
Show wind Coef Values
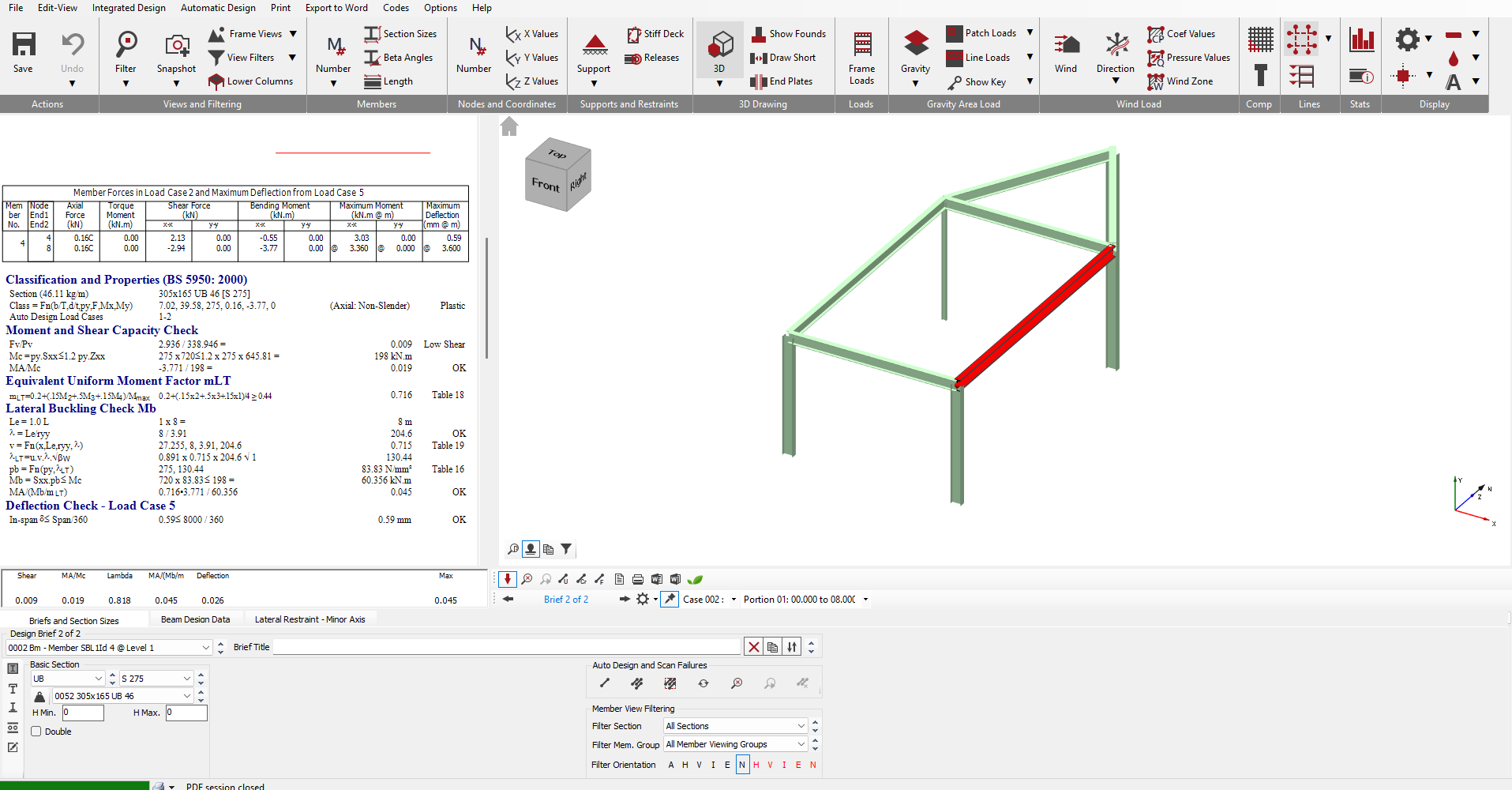(1181, 34)
